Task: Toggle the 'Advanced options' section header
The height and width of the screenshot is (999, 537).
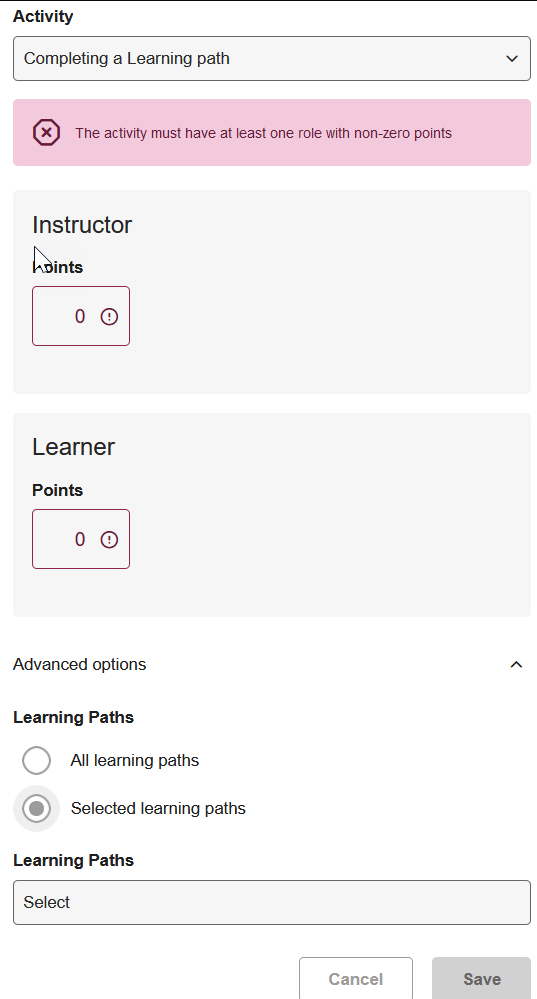Action: tap(272, 665)
